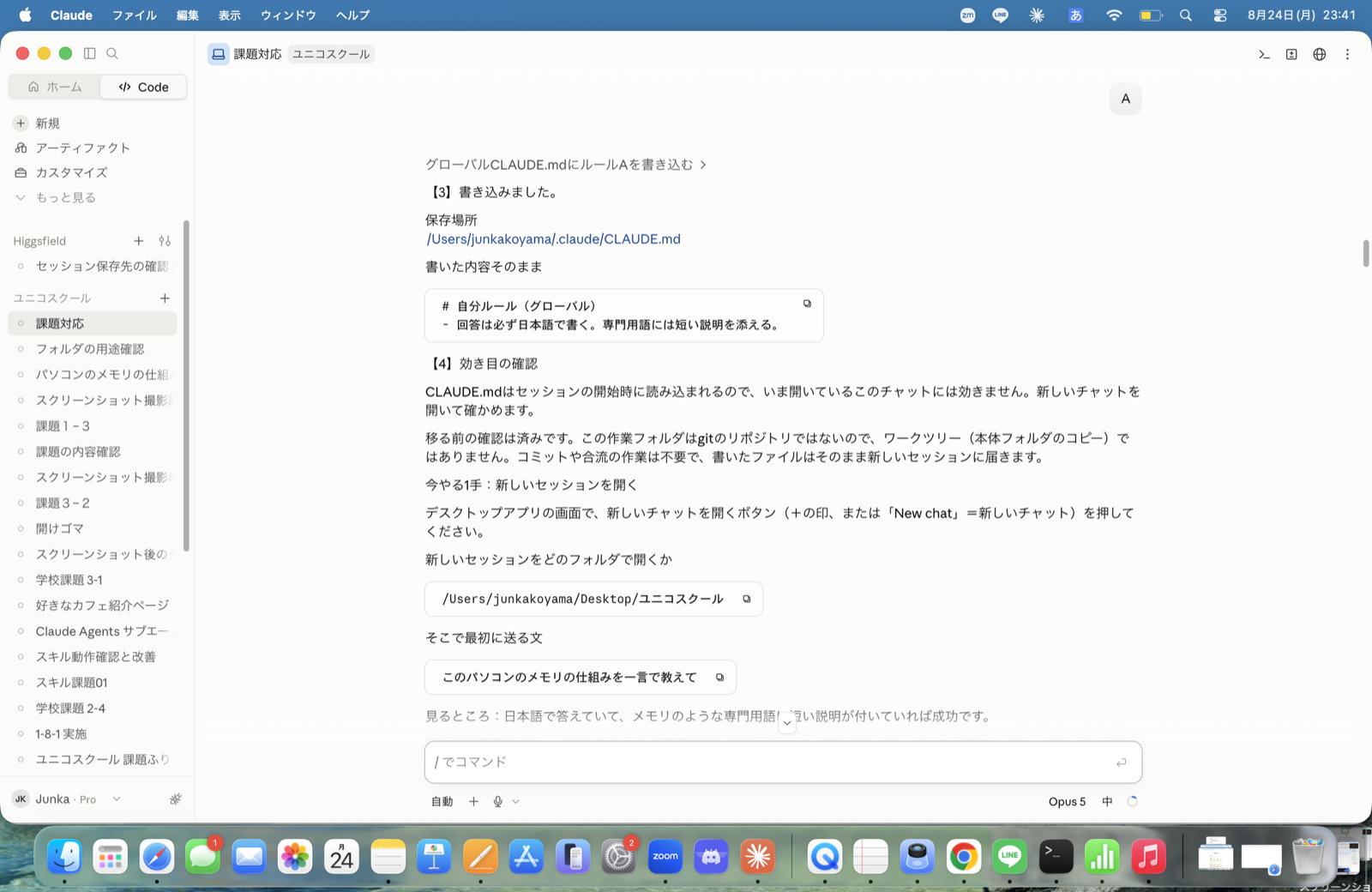Viewport: 1372px width, 892px height.
Task: Open カスタマイズ in sidebar
Action: coord(71,172)
